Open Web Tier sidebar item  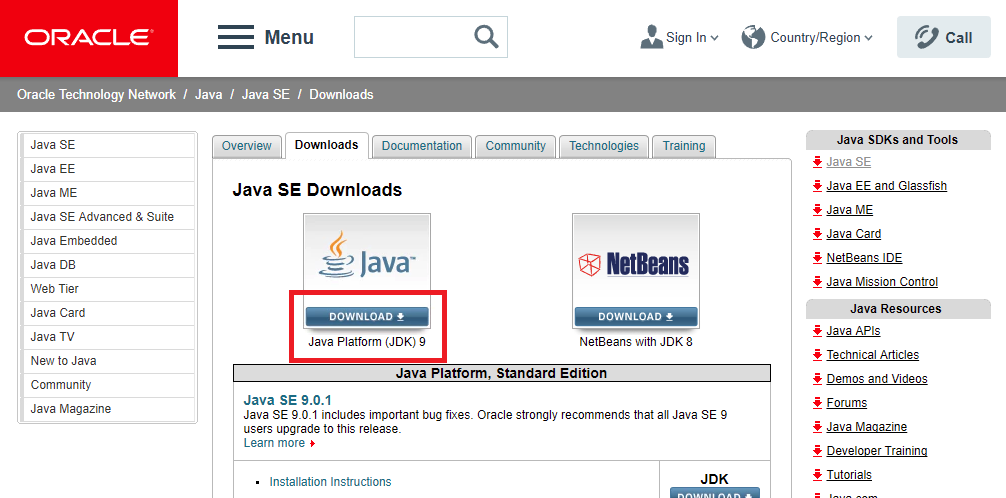pyautogui.click(x=108, y=289)
